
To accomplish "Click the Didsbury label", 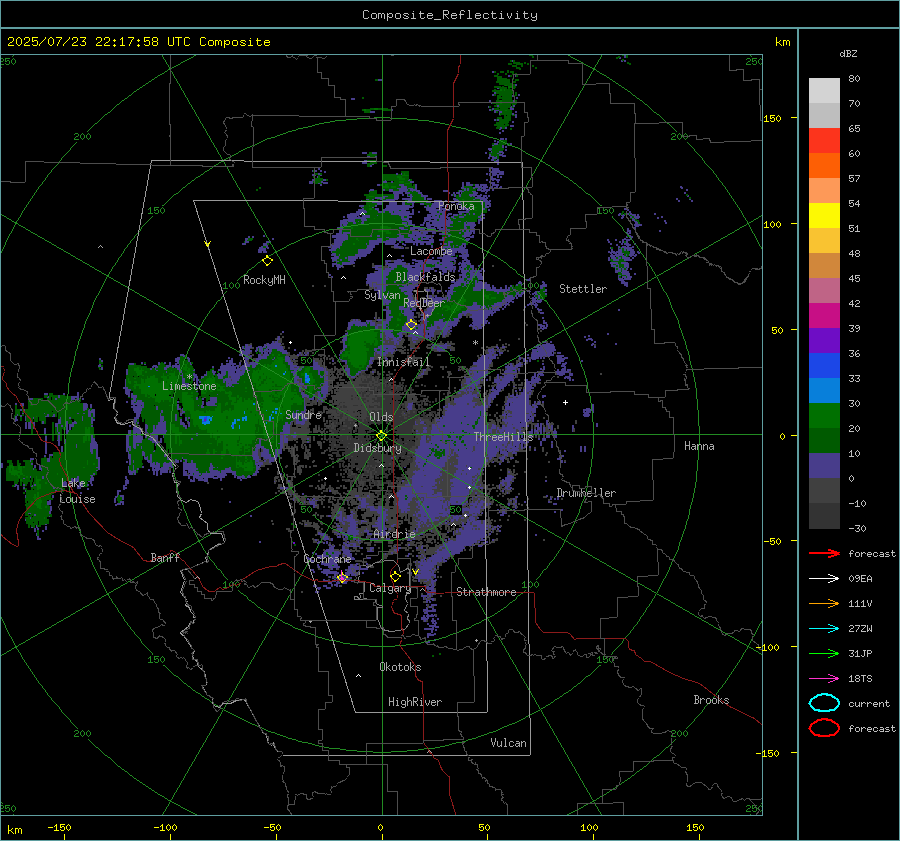I will point(377,448).
